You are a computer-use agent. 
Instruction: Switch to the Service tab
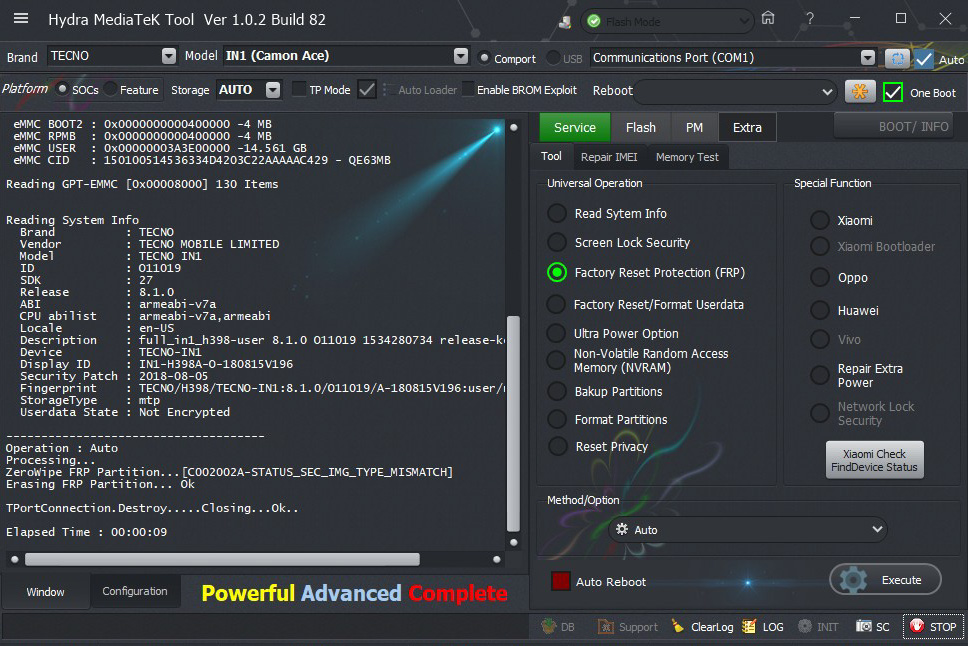(x=575, y=127)
